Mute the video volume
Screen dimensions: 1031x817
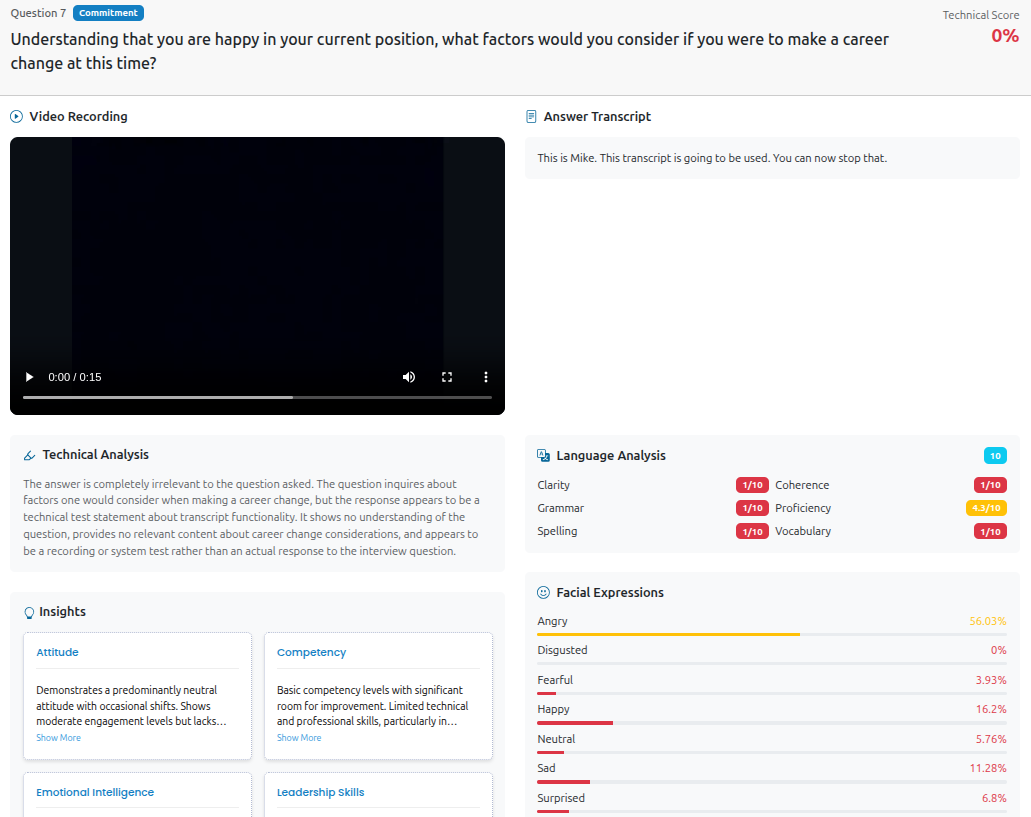(408, 377)
